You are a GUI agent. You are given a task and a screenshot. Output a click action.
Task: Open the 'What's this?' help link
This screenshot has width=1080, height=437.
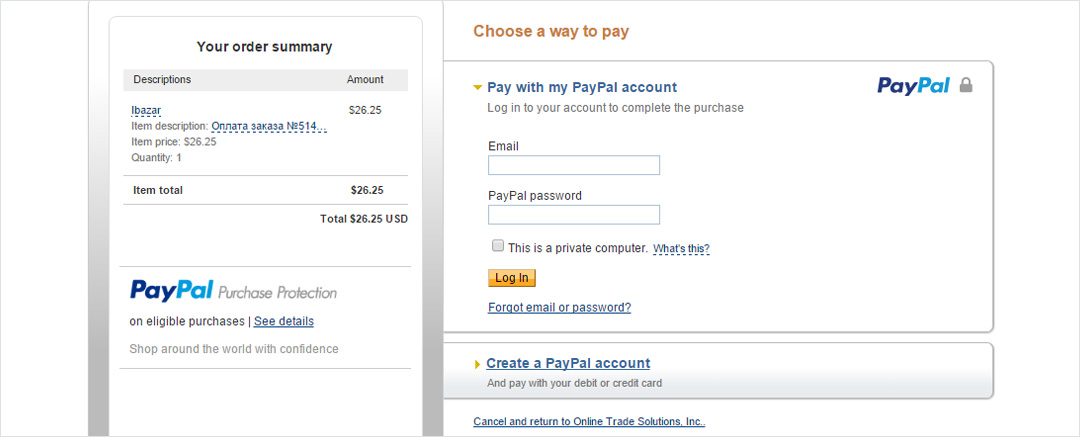click(x=681, y=249)
